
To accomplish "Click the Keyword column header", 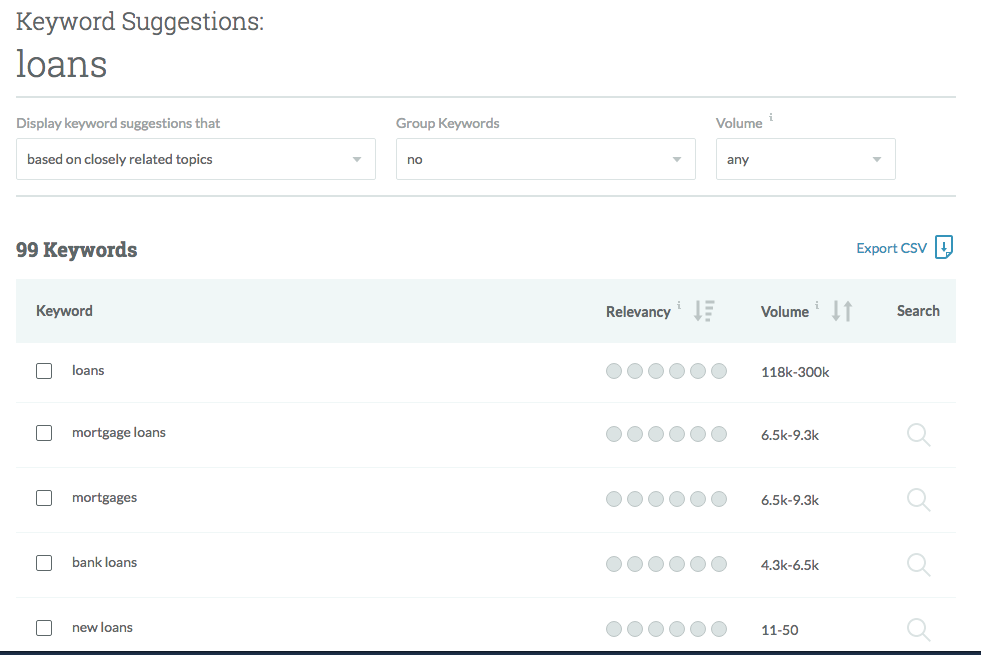I will (x=64, y=311).
